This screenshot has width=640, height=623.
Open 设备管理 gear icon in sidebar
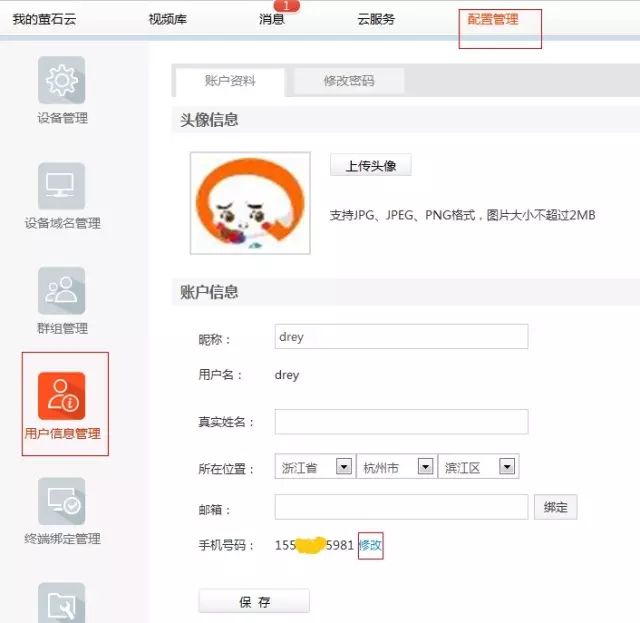(61, 81)
